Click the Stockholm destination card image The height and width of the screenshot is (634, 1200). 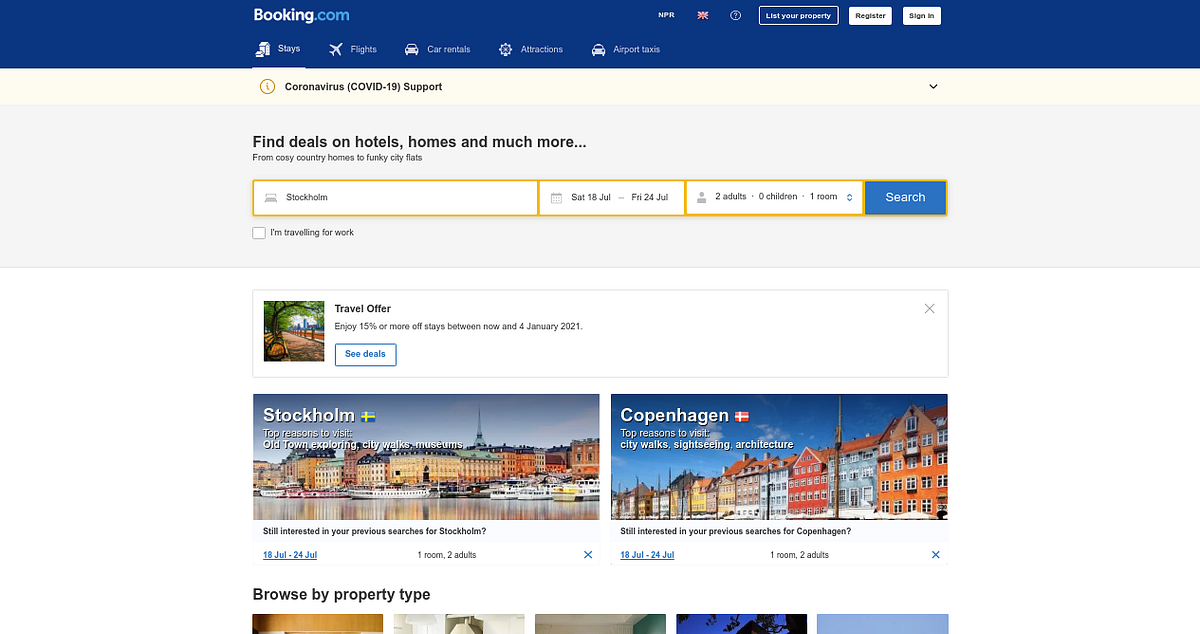click(426, 456)
